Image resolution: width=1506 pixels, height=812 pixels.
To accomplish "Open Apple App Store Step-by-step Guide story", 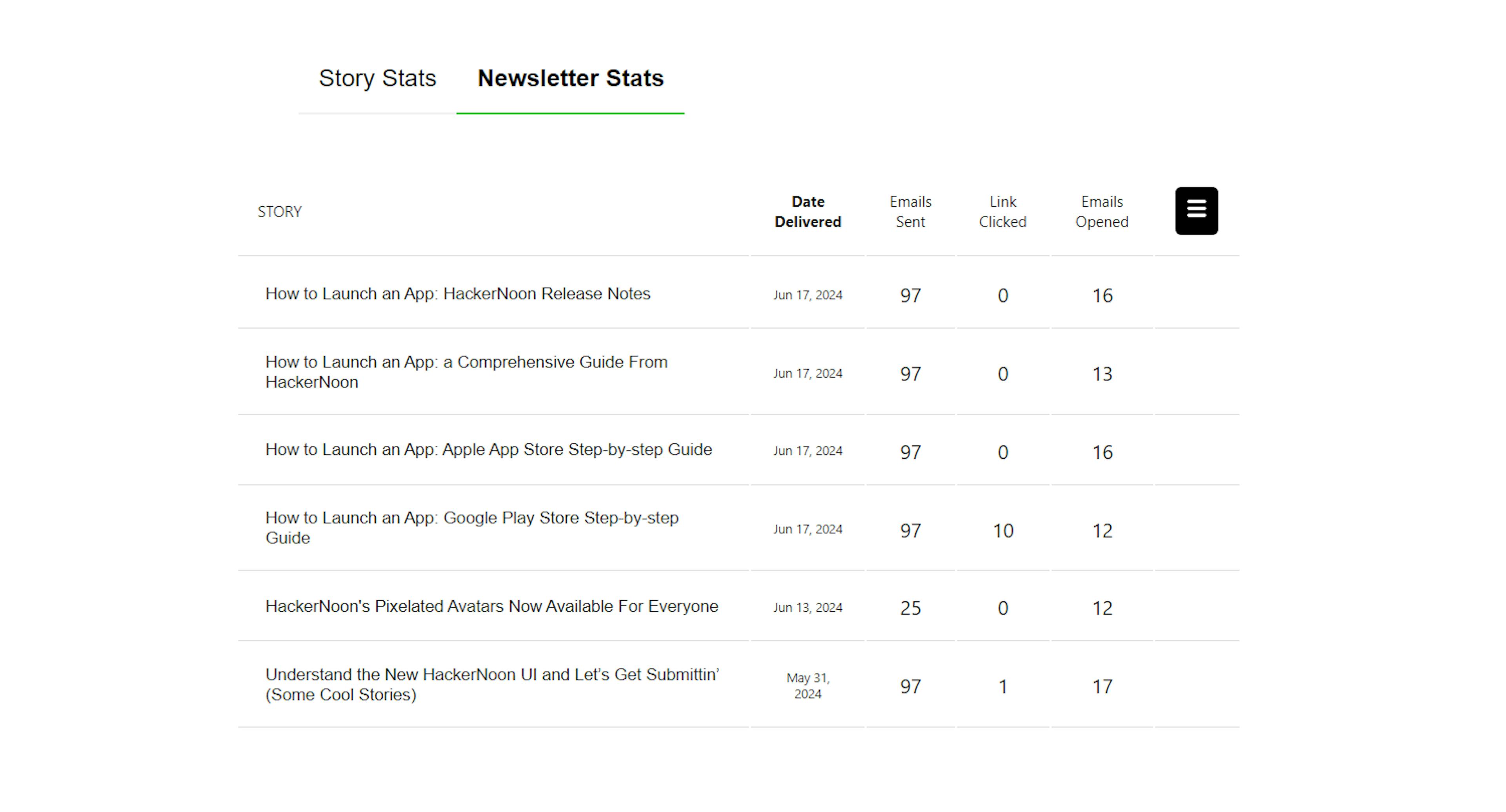I will 488,450.
